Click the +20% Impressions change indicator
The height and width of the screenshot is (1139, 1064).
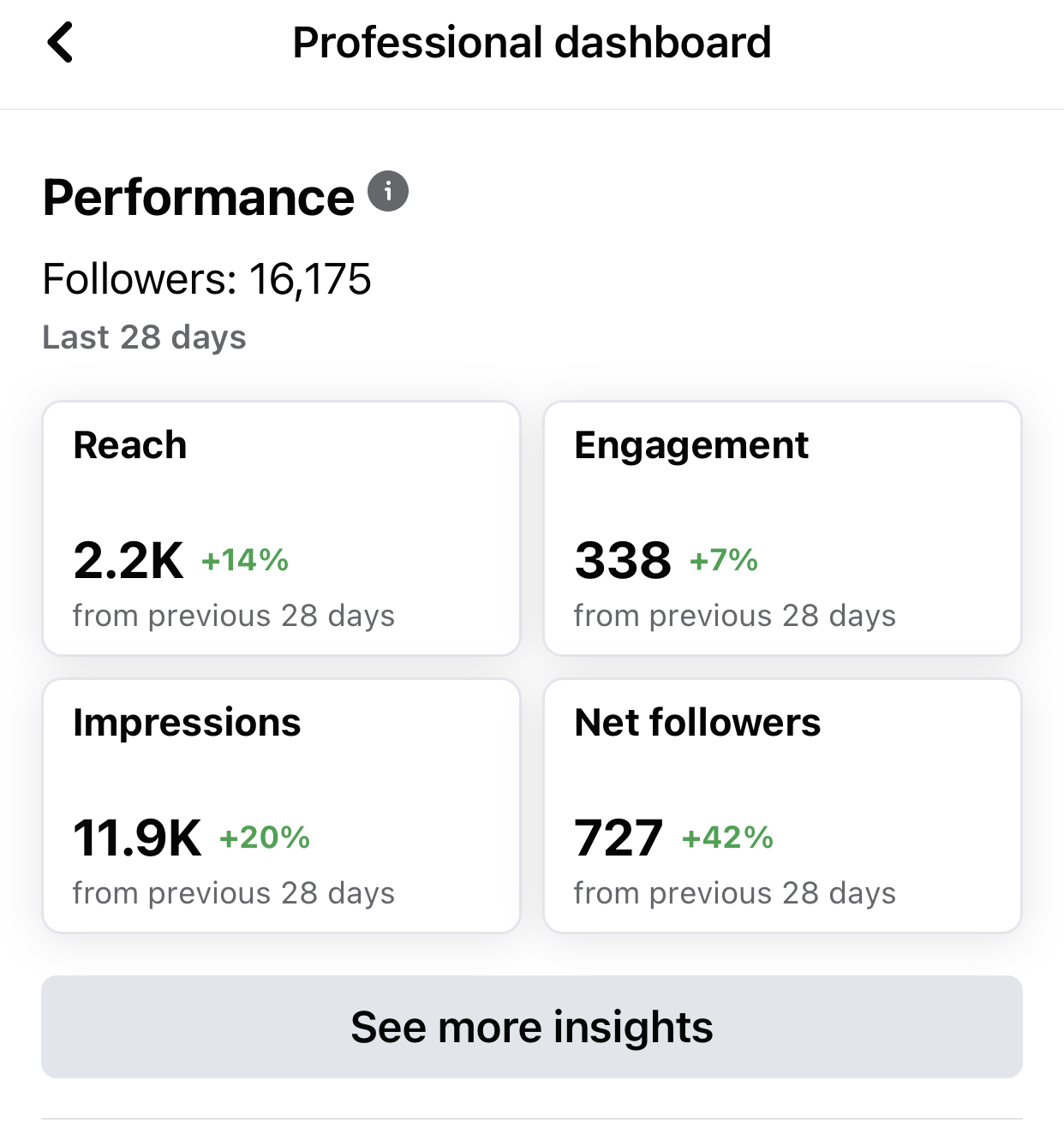(x=265, y=838)
